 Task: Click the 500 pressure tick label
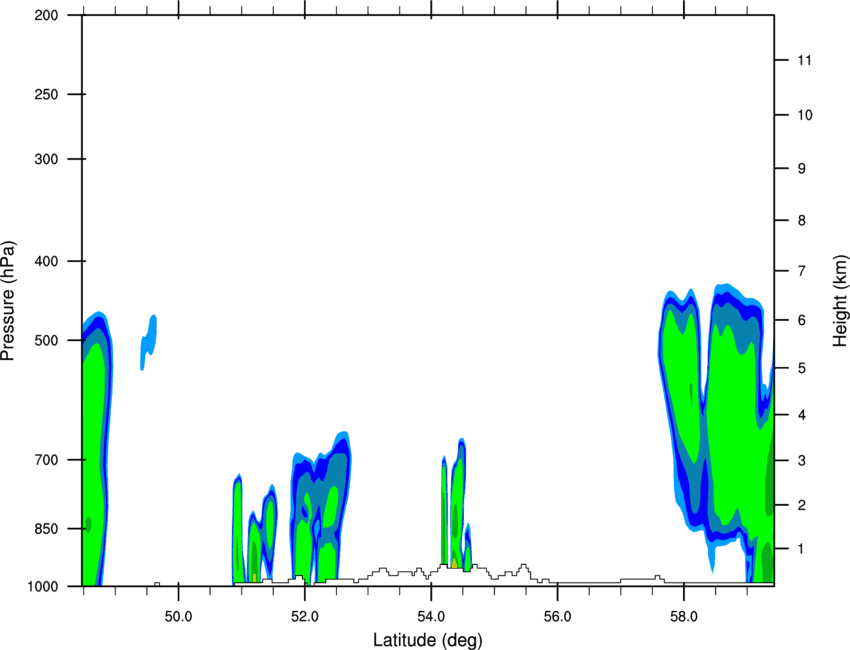pyautogui.click(x=46, y=340)
